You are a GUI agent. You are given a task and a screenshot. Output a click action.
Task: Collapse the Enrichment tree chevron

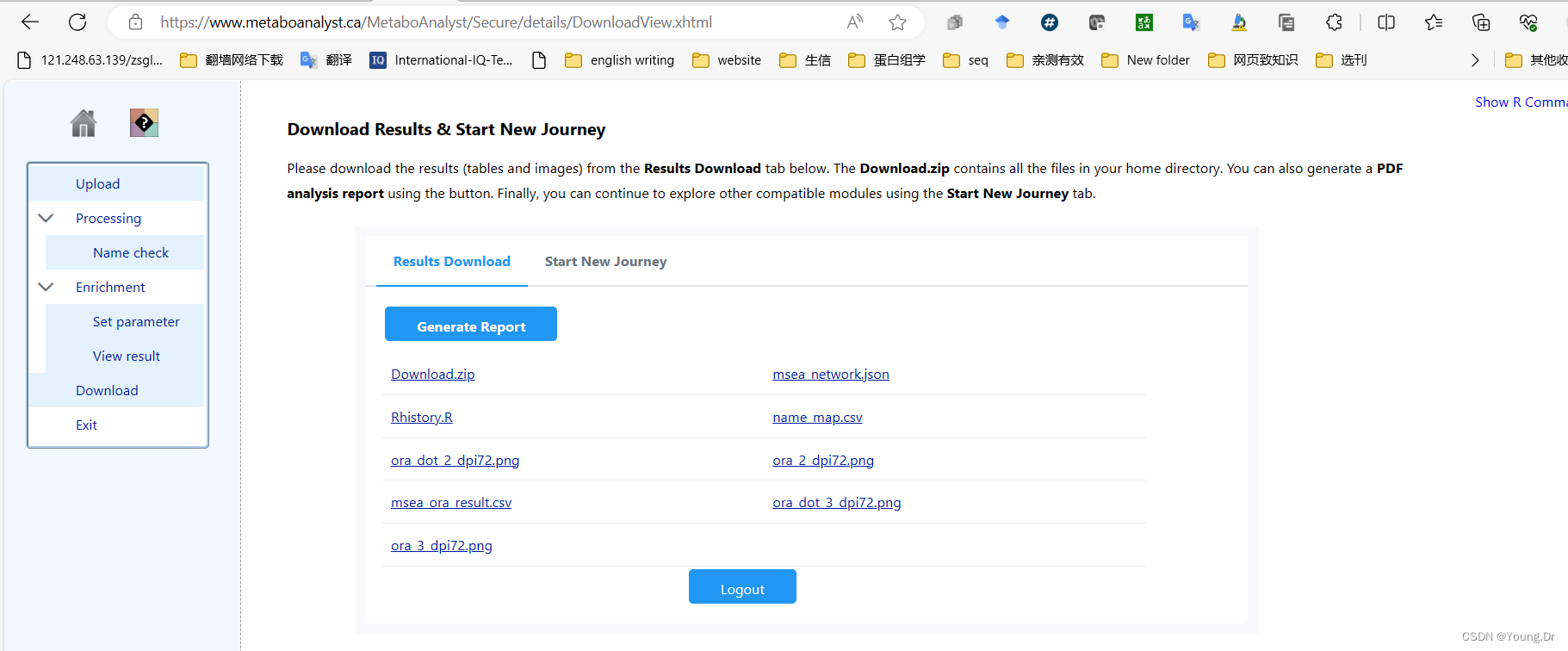(x=46, y=287)
